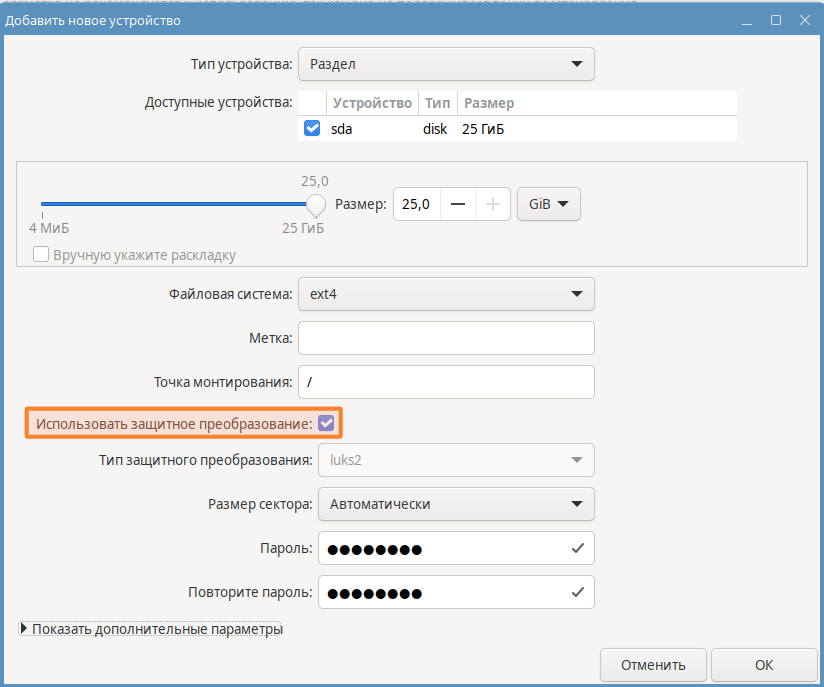Open the GiB size unit dropdown
Image resolution: width=824 pixels, height=687 pixels.
pyautogui.click(x=548, y=204)
